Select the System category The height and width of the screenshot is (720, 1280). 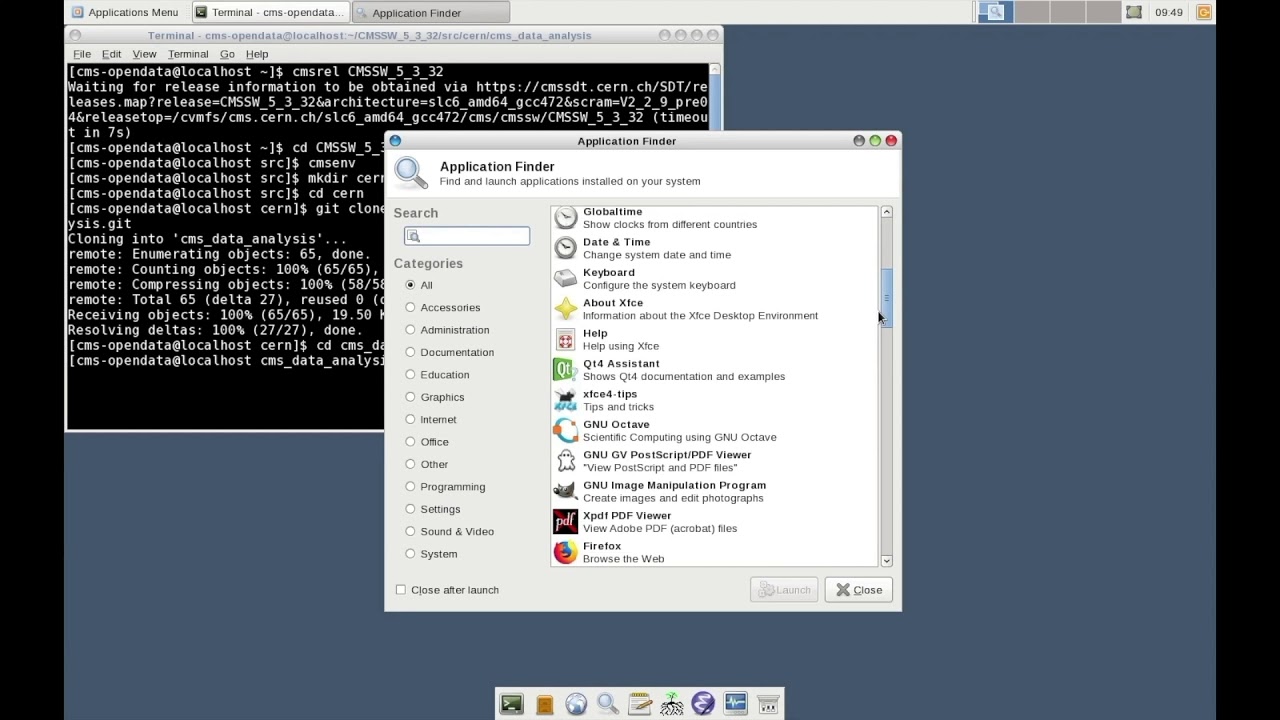(x=431, y=553)
